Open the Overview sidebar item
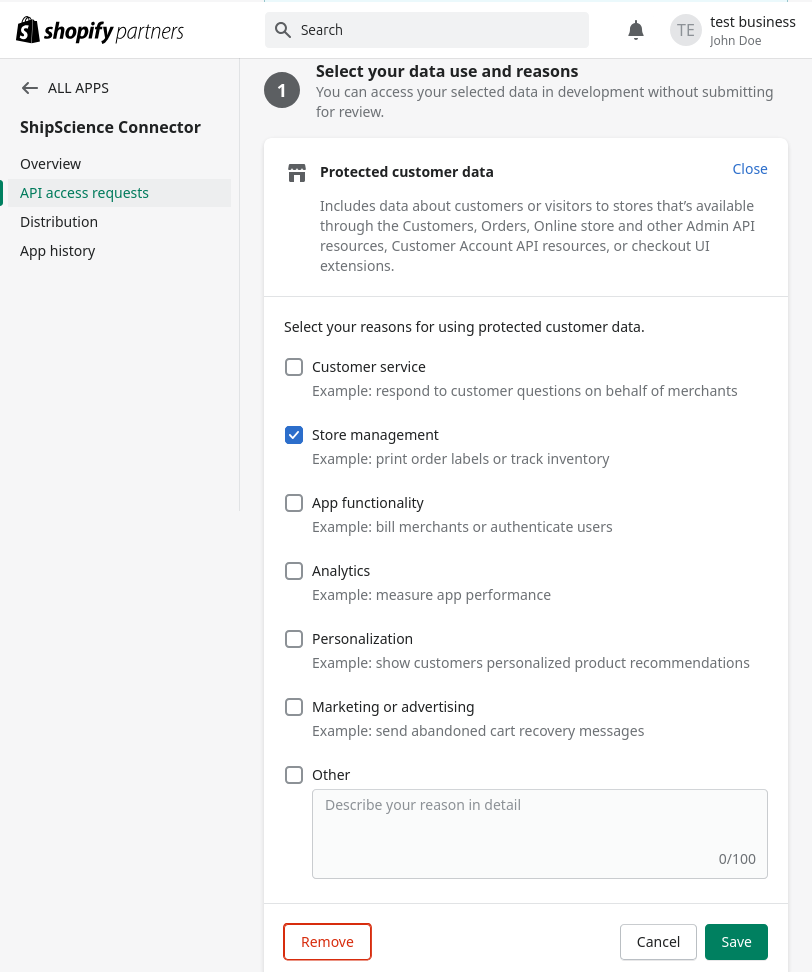The width and height of the screenshot is (812, 972). coord(50,164)
